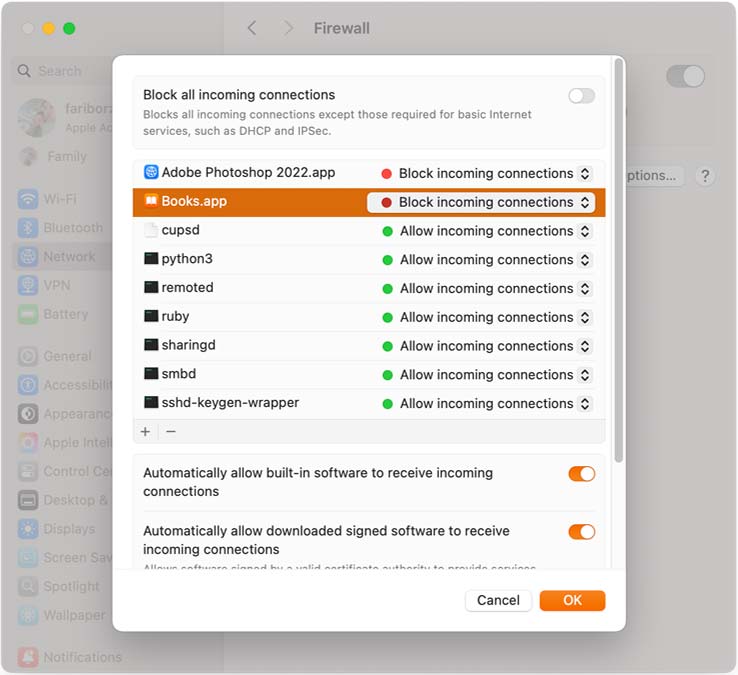Click the cupsd document icon

coord(151,230)
